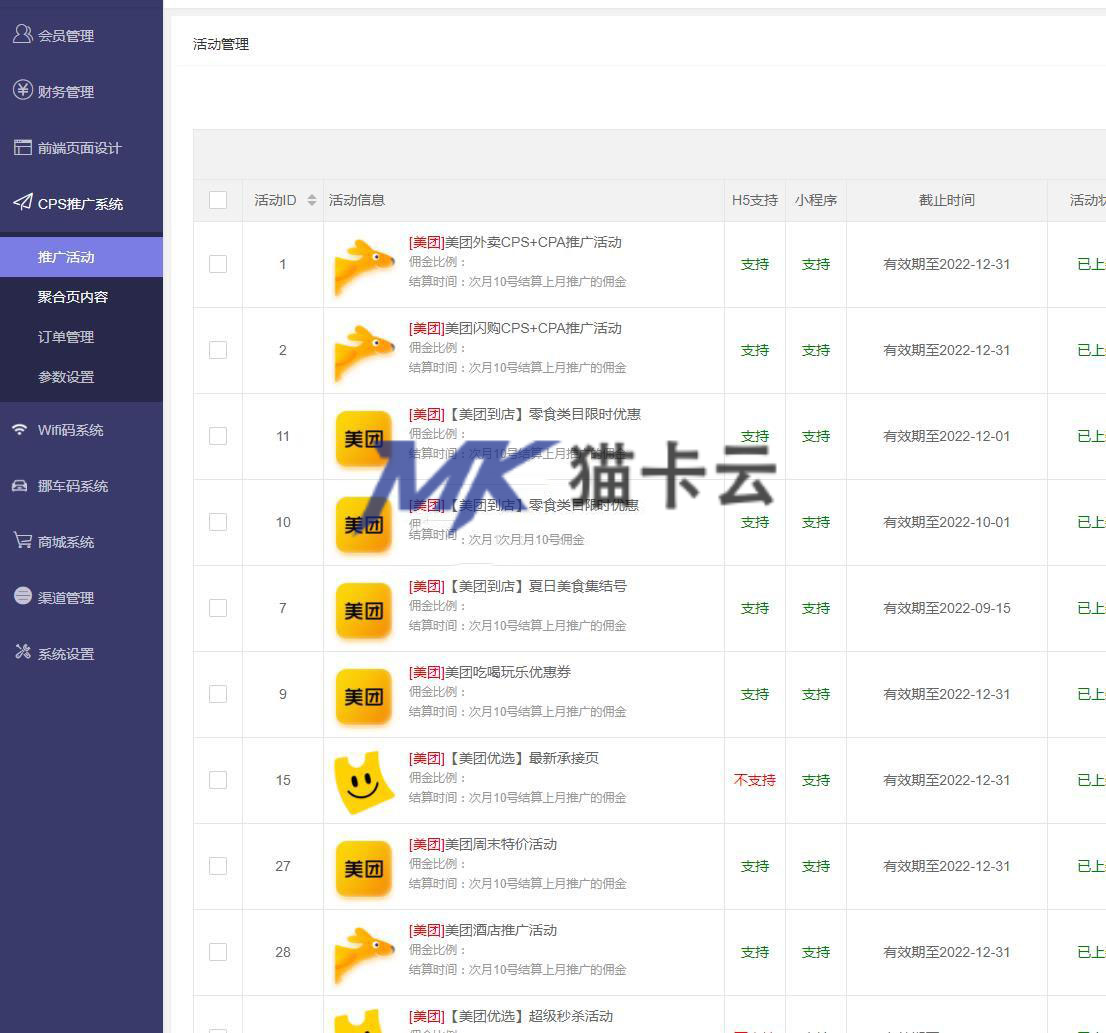The image size is (1106, 1033).
Task: Mark the checkbox for activity 28
Action: [218, 953]
